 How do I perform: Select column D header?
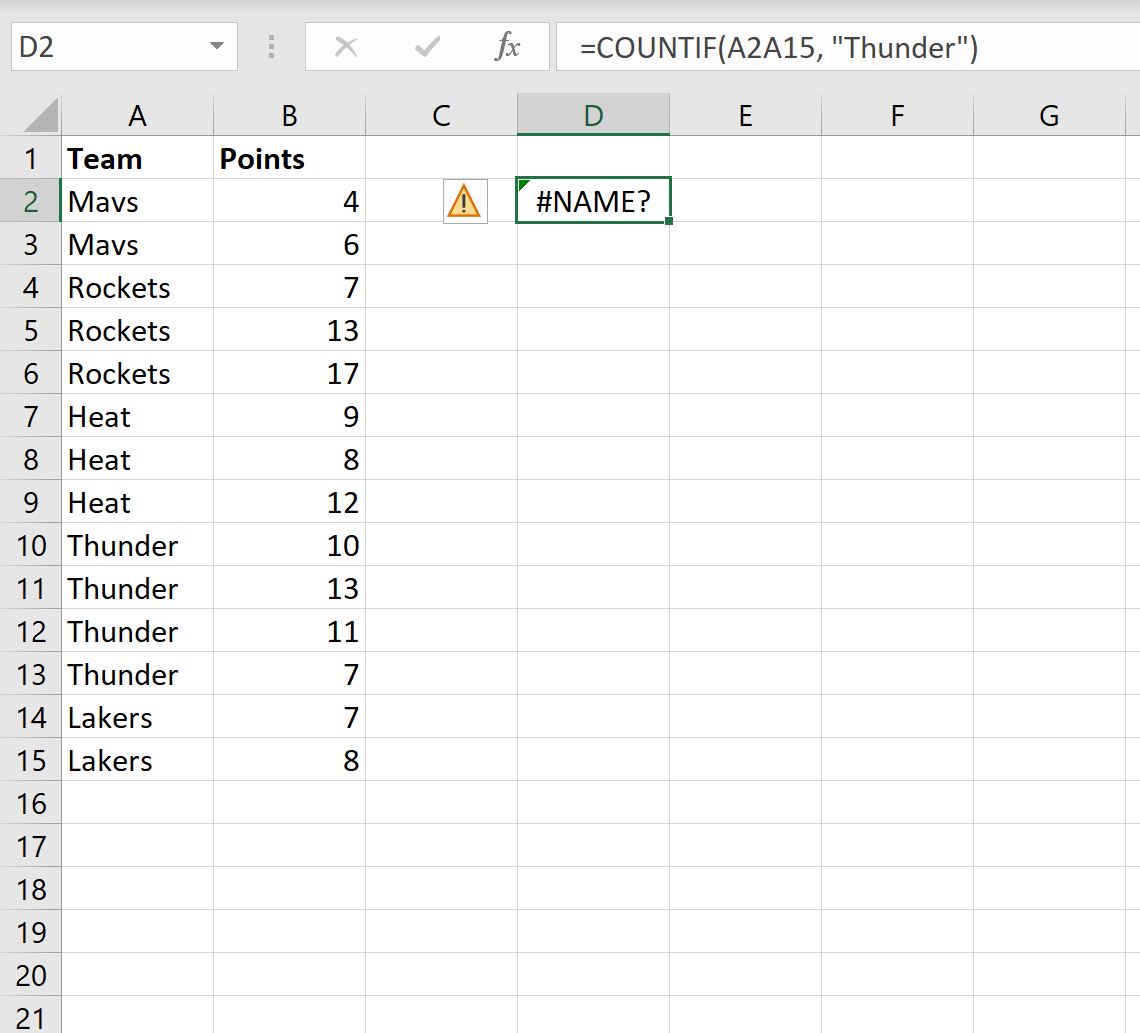tap(593, 114)
